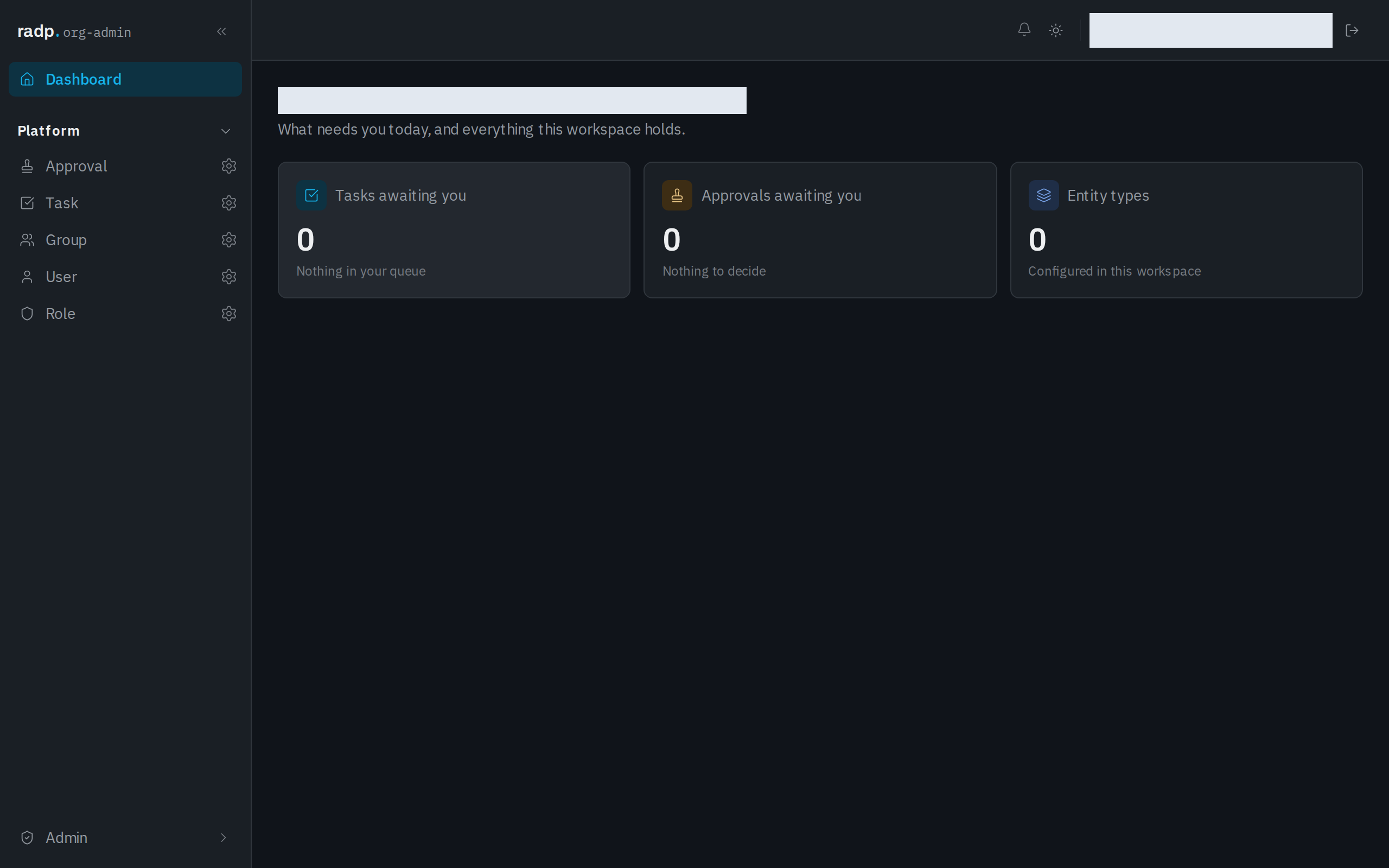Click the Admin shield-check icon
The height and width of the screenshot is (868, 1389).
pos(27,838)
